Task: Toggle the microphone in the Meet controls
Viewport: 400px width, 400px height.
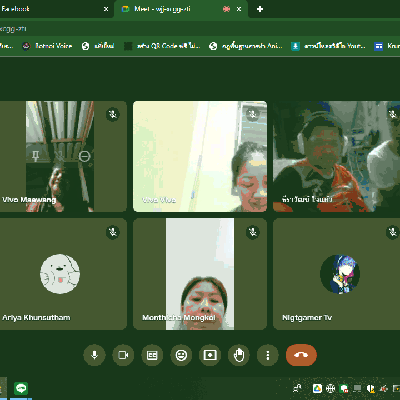Action: click(94, 355)
